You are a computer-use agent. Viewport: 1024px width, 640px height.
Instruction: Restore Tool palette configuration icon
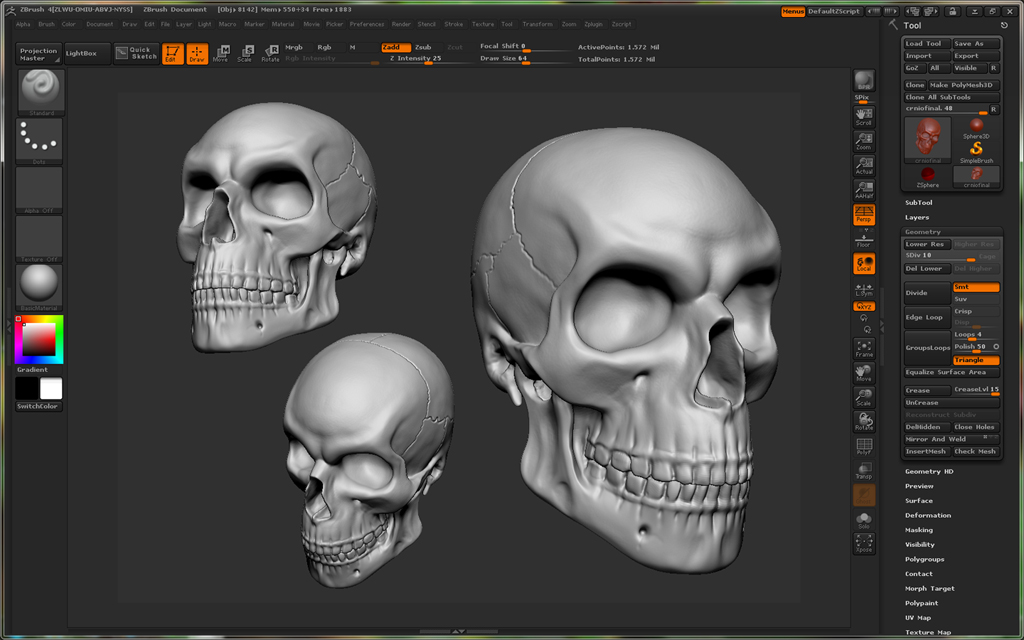tap(1004, 25)
